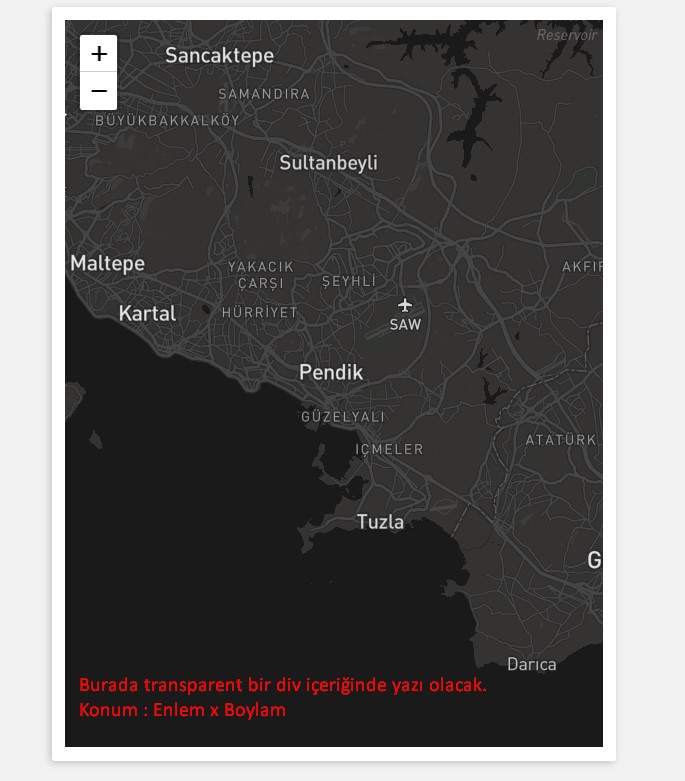Click the Darıca label near the coast
This screenshot has width=685, height=781.
[532, 664]
